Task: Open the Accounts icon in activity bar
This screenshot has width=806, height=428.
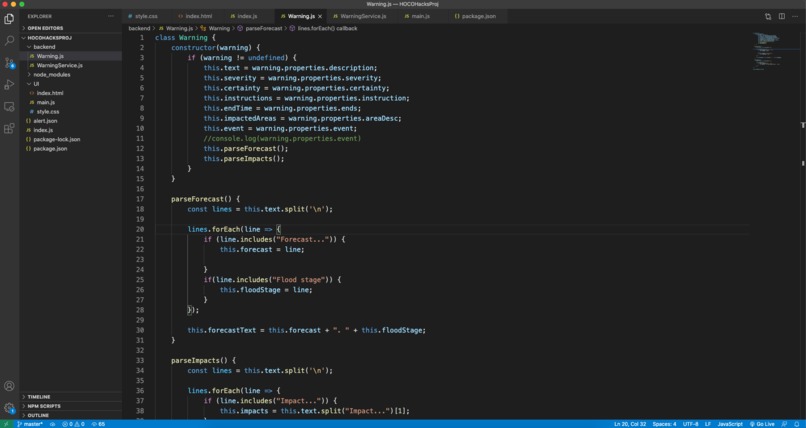Action: point(9,386)
